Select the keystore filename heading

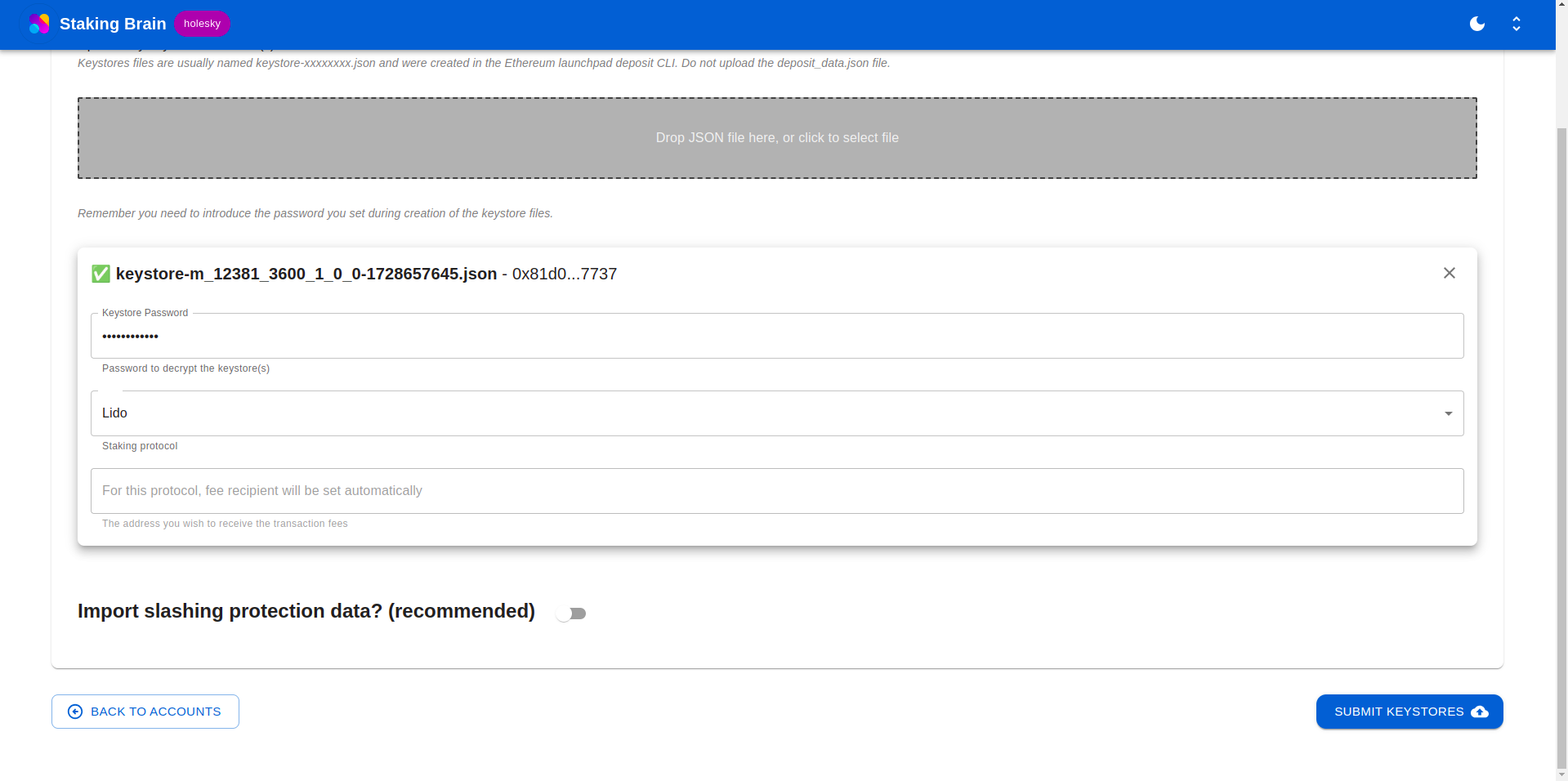coord(306,274)
